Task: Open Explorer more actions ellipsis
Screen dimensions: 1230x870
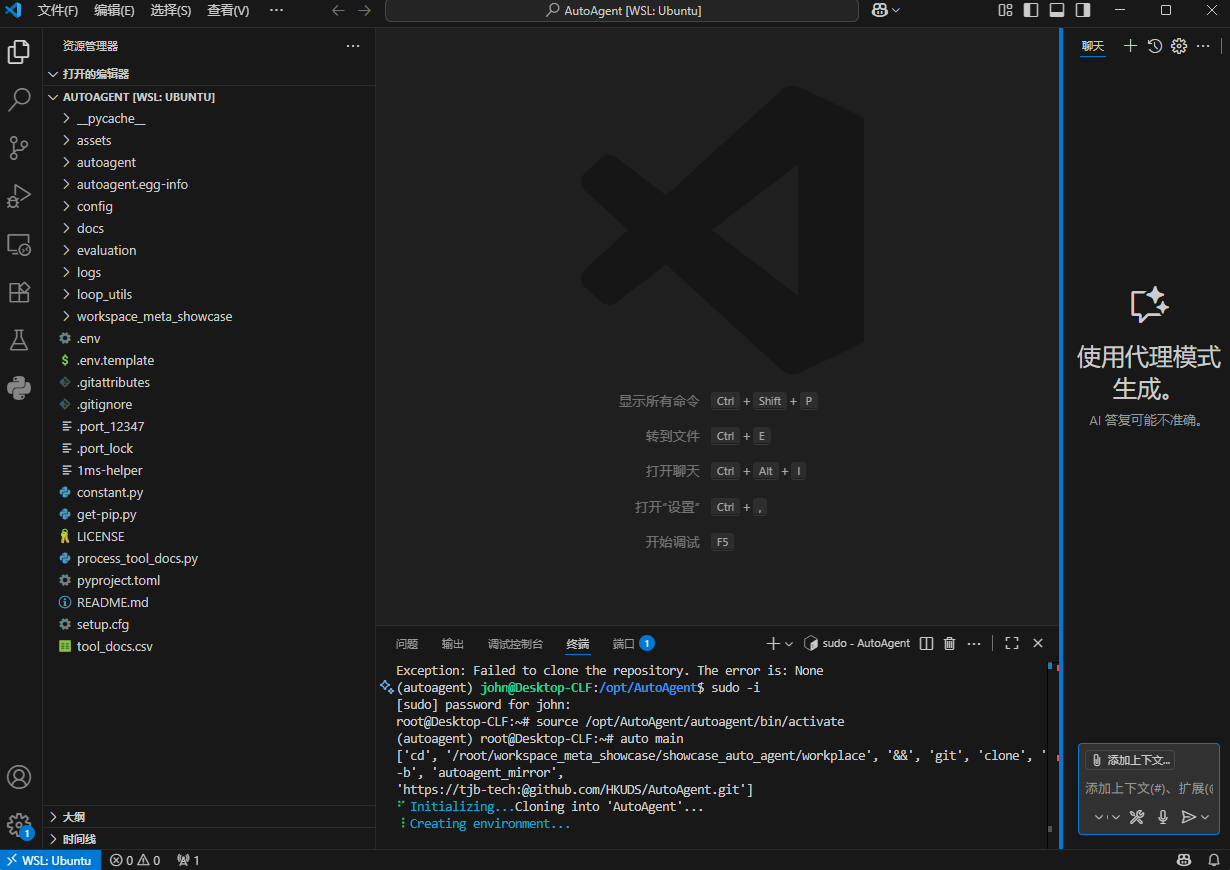Action: 353,46
